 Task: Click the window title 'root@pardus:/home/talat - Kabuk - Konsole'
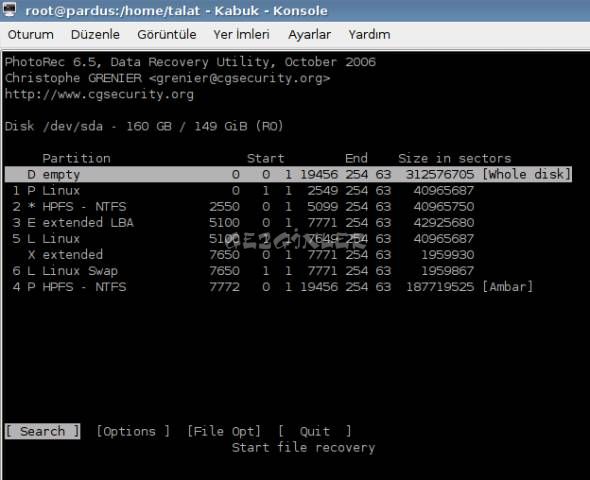pos(176,11)
